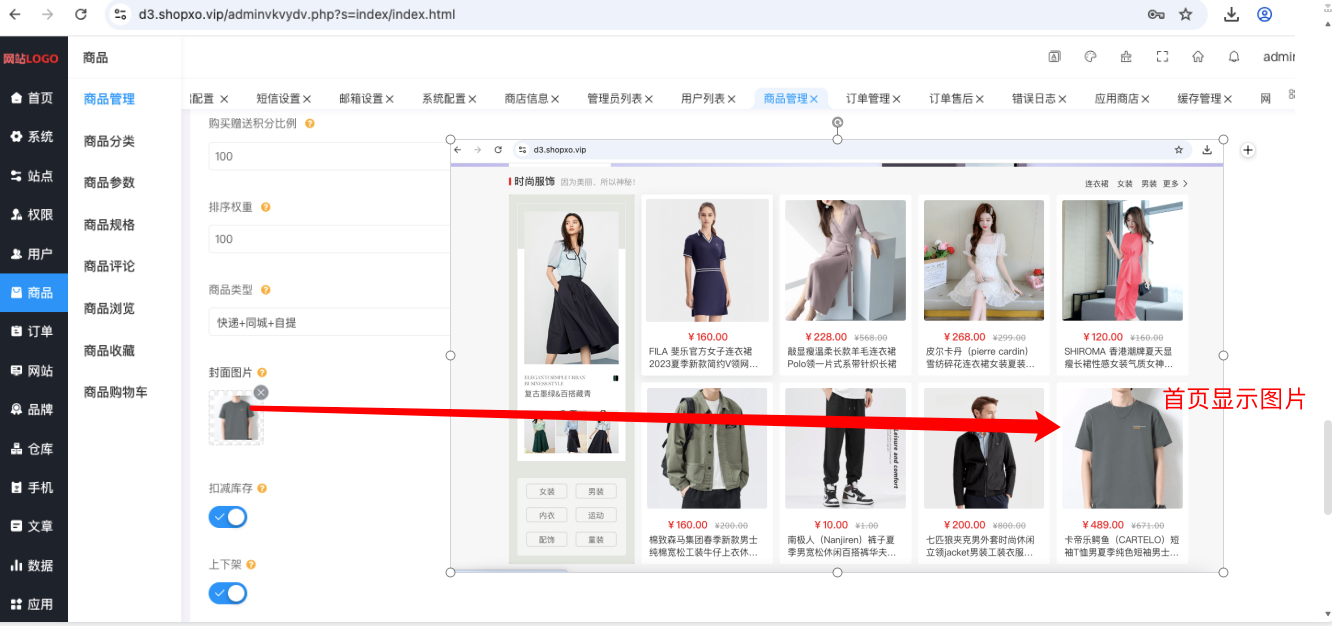Click the plus button beside the embedded screenshot
1332x626 pixels.
1248,150
